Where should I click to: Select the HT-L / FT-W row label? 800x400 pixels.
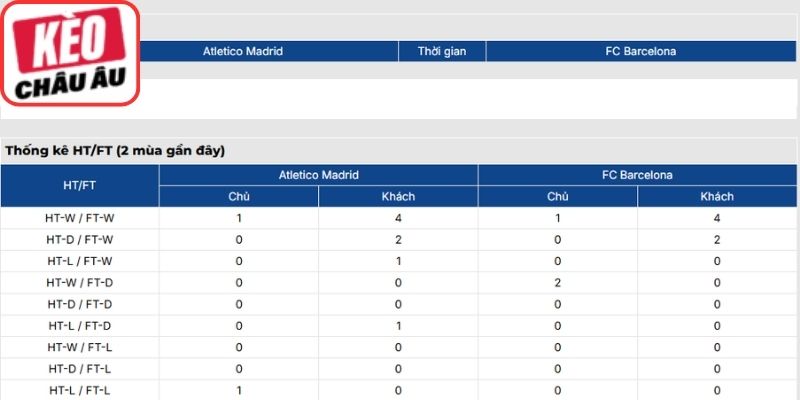tap(80, 261)
